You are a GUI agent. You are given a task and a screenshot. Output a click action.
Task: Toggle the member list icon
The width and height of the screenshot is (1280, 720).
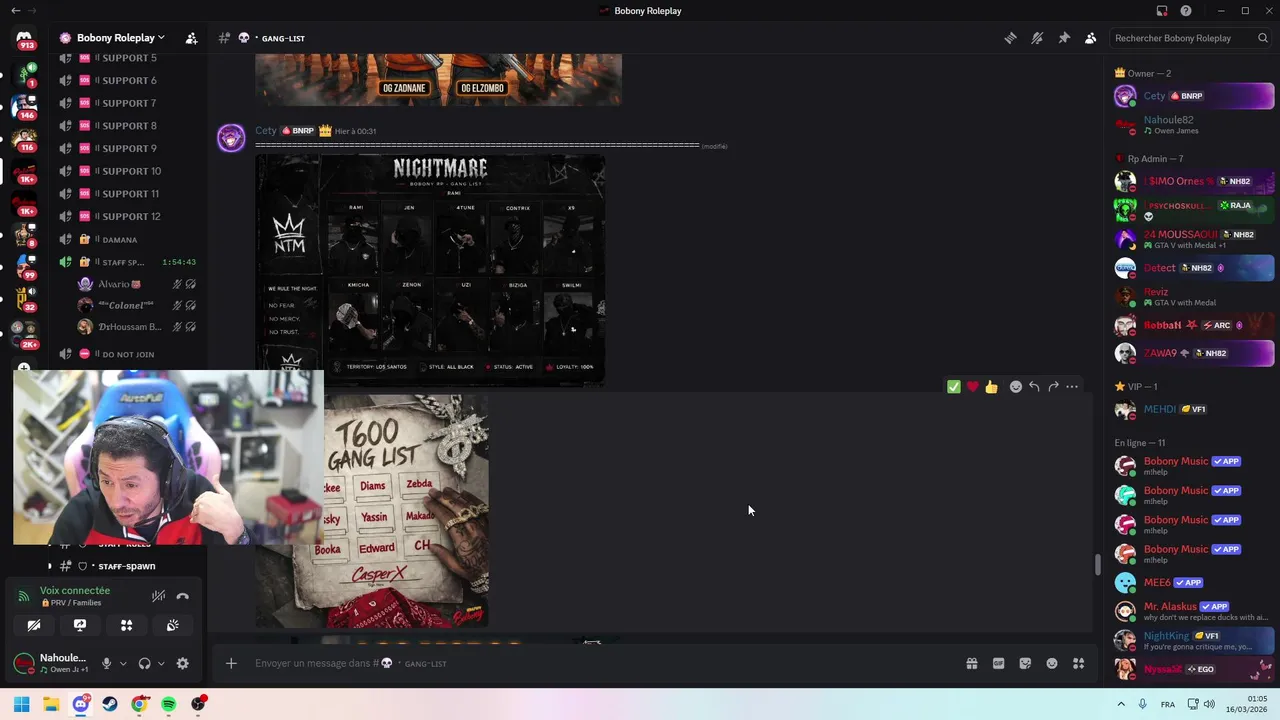(1090, 38)
